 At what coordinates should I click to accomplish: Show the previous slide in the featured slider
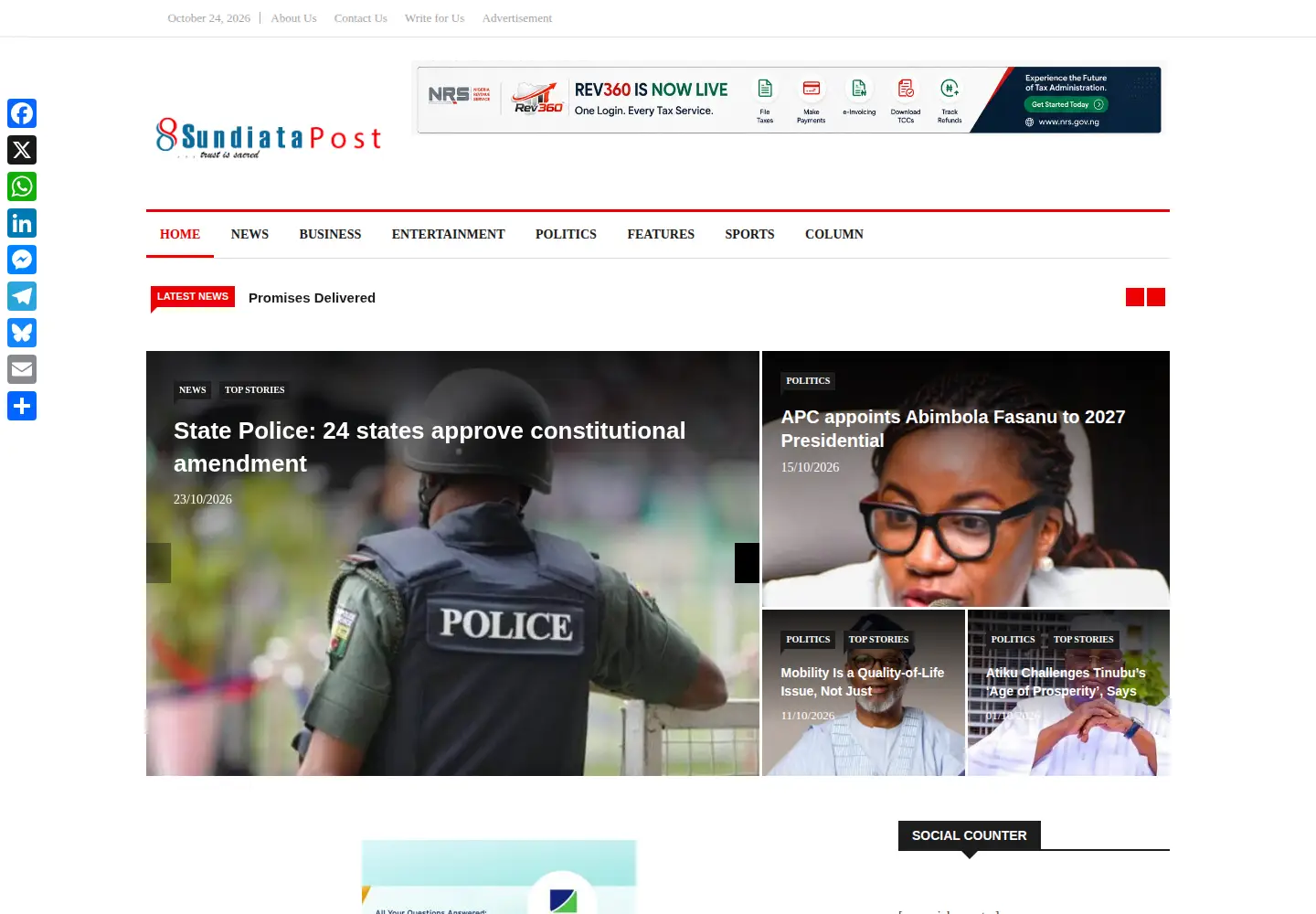[x=159, y=563]
